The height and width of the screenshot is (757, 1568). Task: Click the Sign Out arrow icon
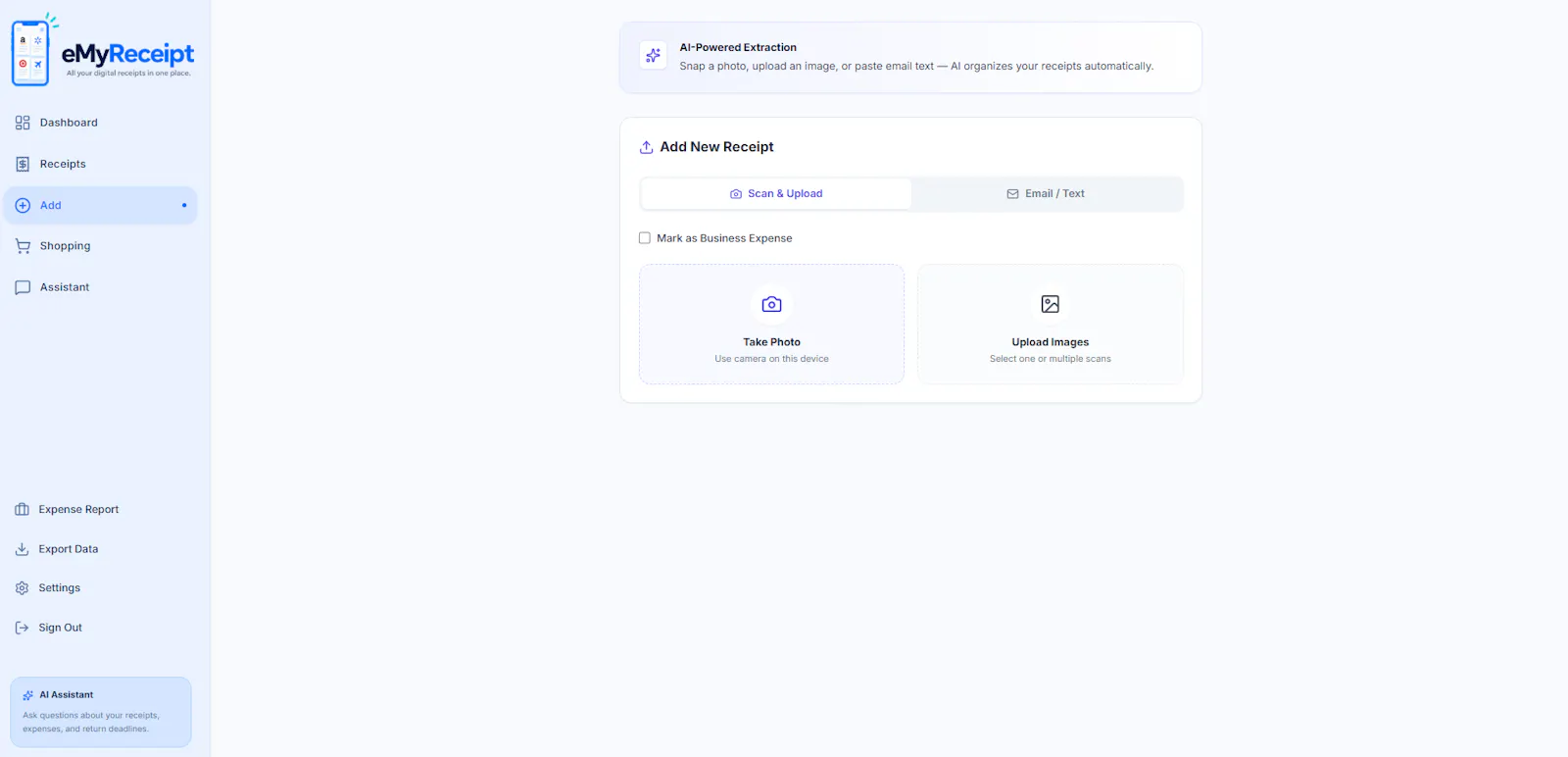22,628
